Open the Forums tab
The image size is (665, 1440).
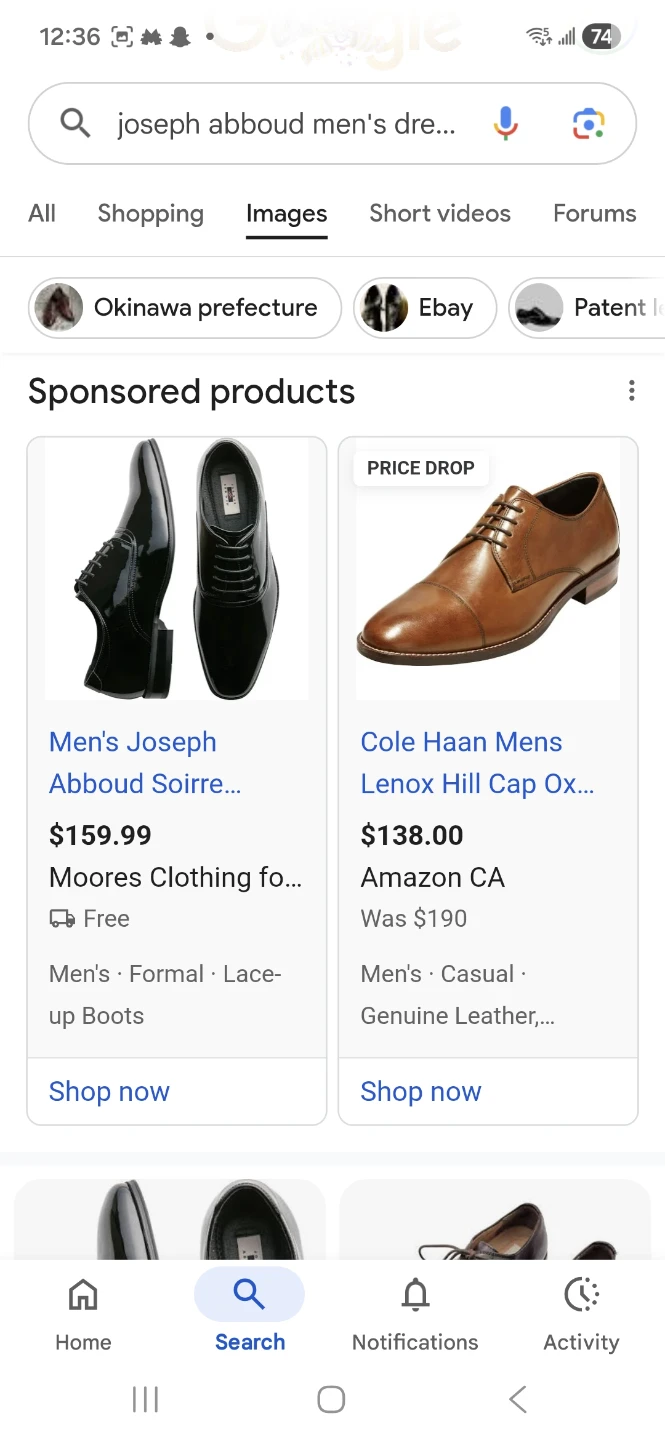[x=594, y=213]
